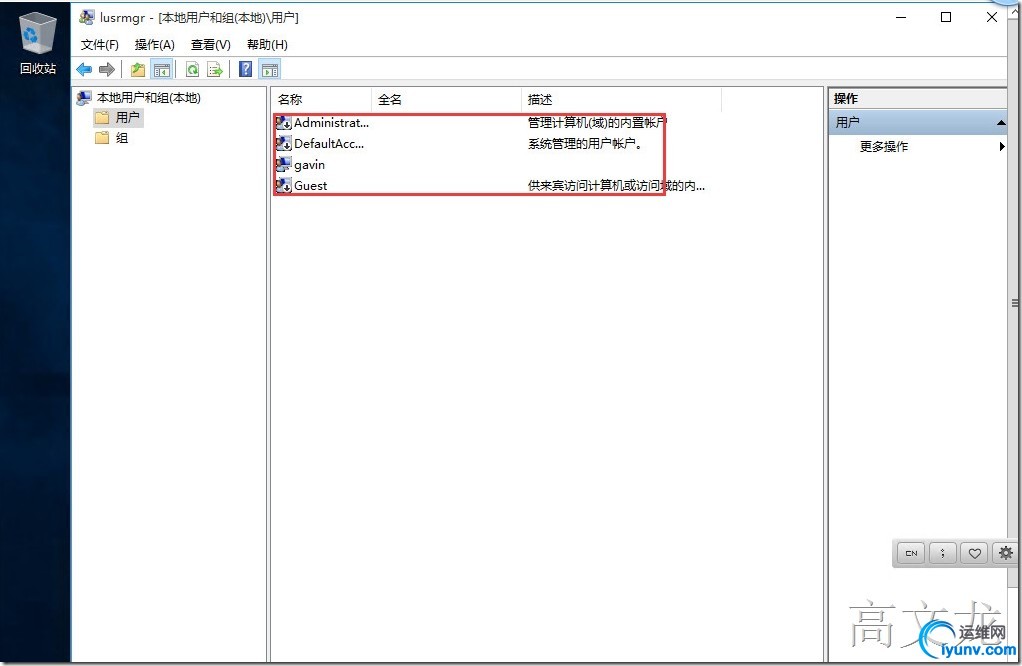This screenshot has height=666, width=1022.
Task: Open the 查看(V) menu
Action: tap(211, 44)
